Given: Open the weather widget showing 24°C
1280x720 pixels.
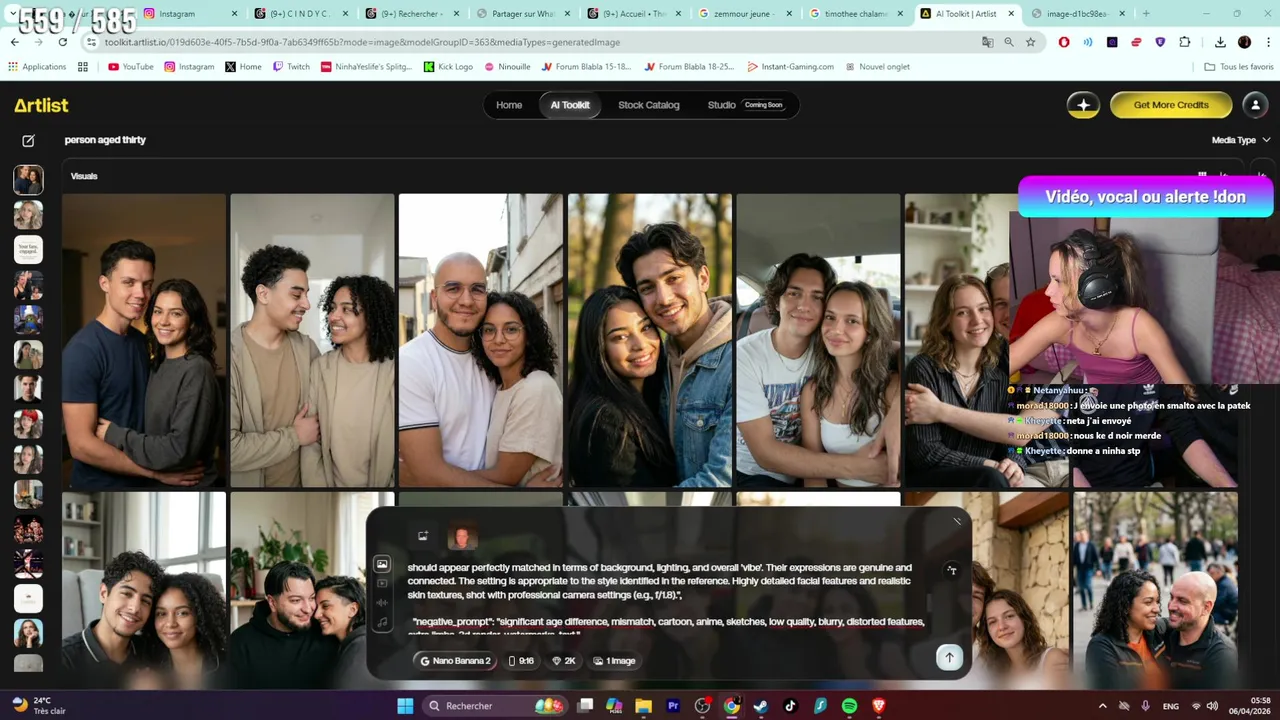Looking at the screenshot, I should point(38,706).
